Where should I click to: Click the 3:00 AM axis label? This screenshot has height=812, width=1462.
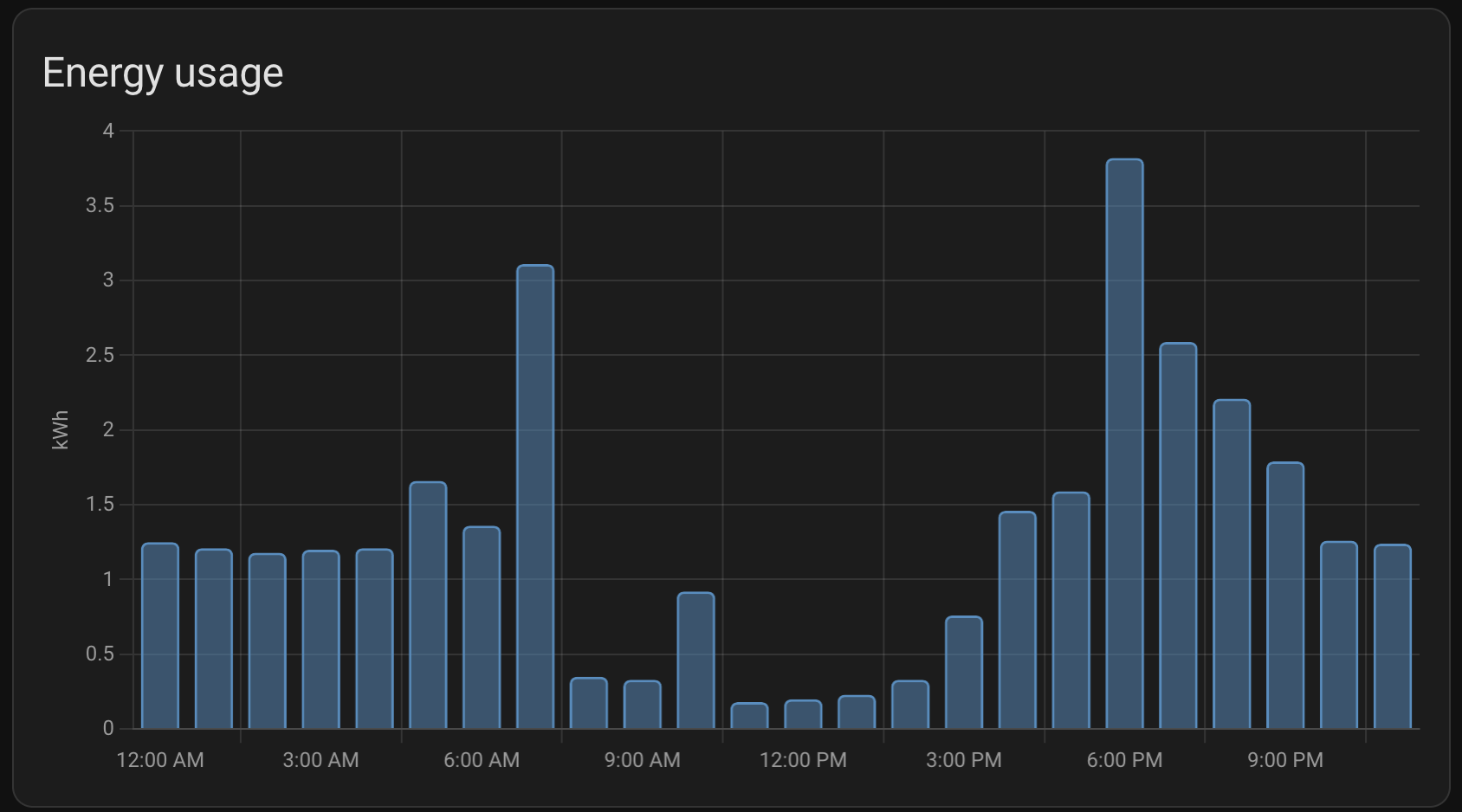pyautogui.click(x=320, y=760)
